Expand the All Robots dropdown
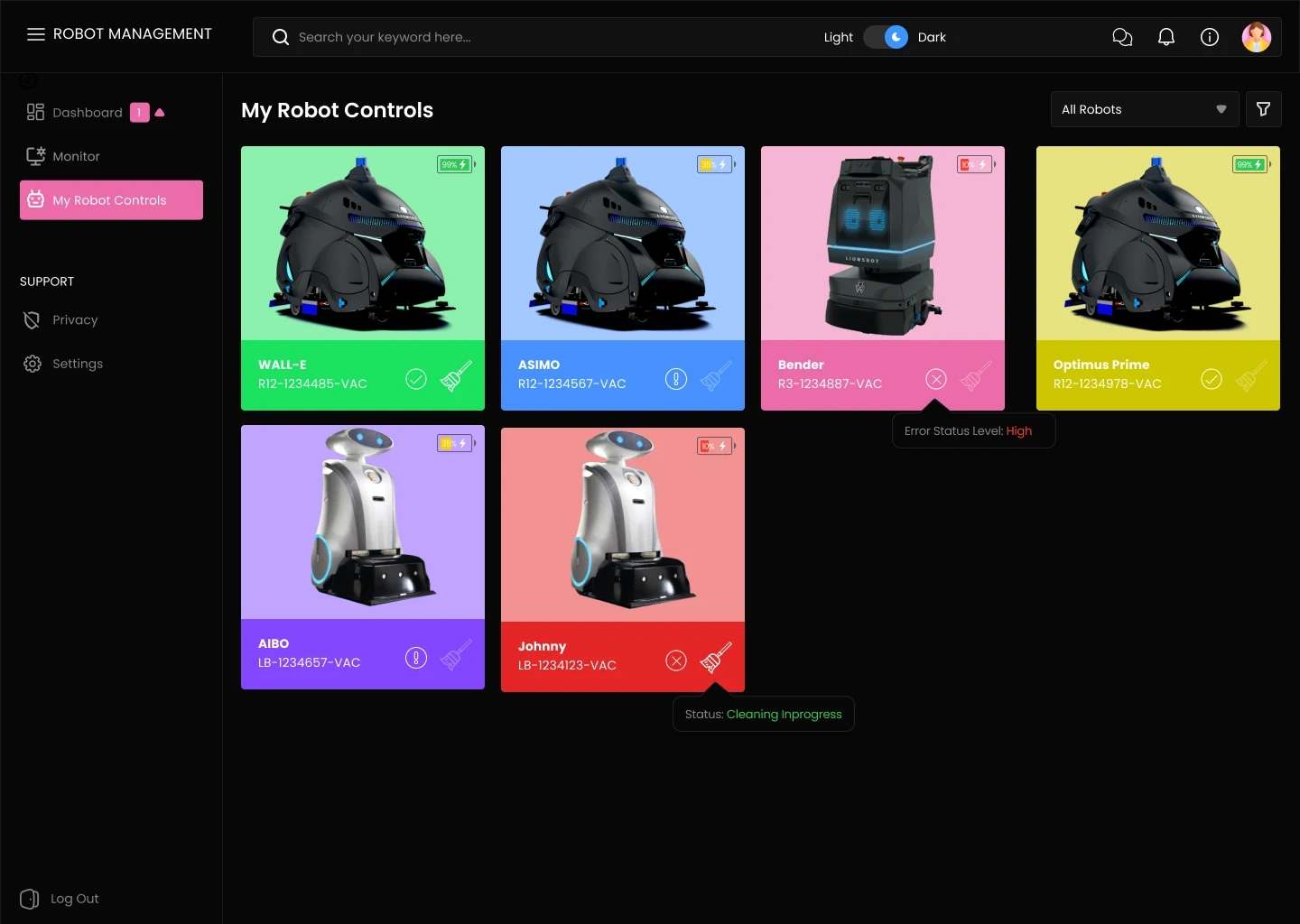This screenshot has height=924, width=1300. pyautogui.click(x=1145, y=109)
